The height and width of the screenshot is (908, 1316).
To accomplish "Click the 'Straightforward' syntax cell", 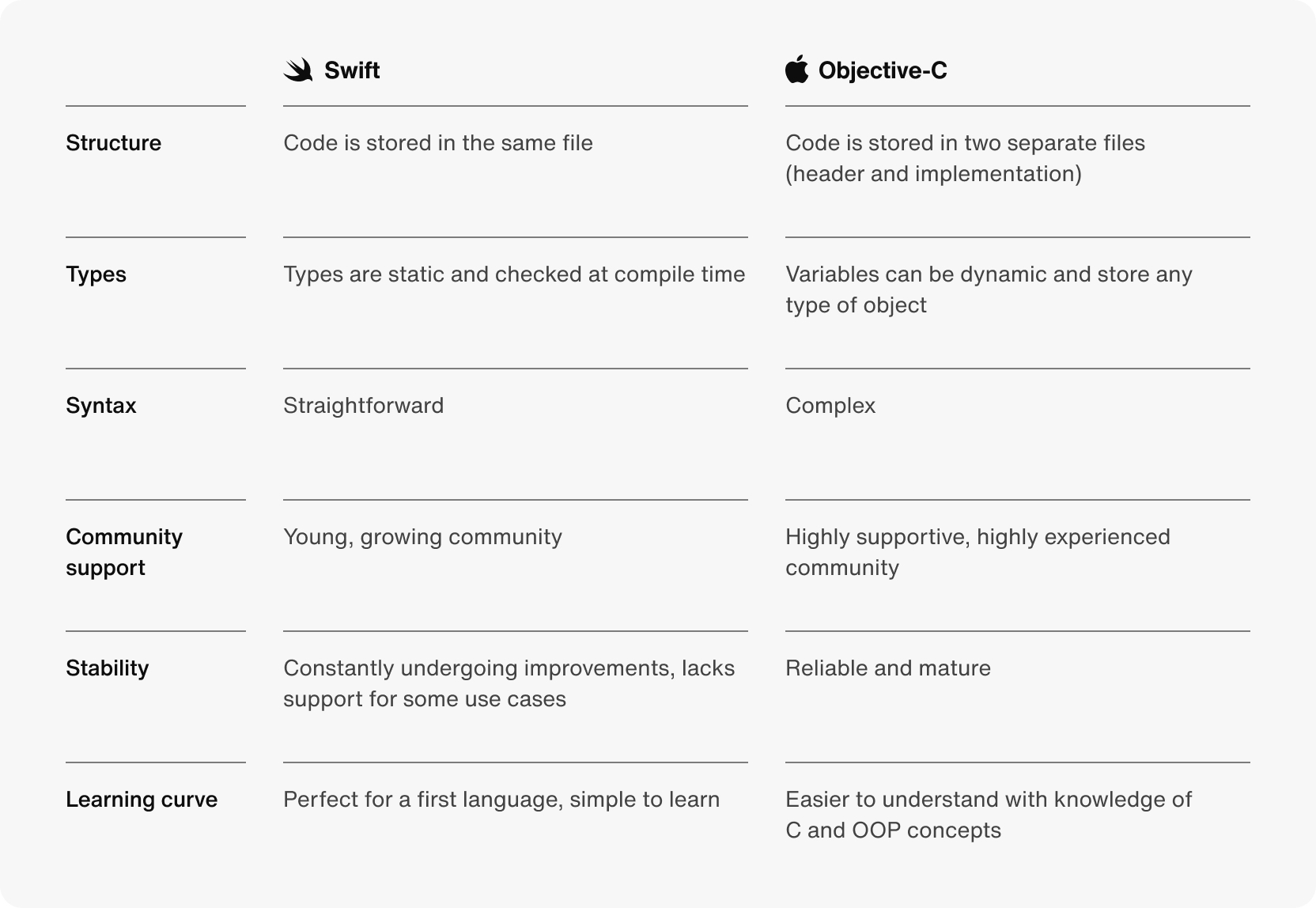I will click(x=364, y=406).
